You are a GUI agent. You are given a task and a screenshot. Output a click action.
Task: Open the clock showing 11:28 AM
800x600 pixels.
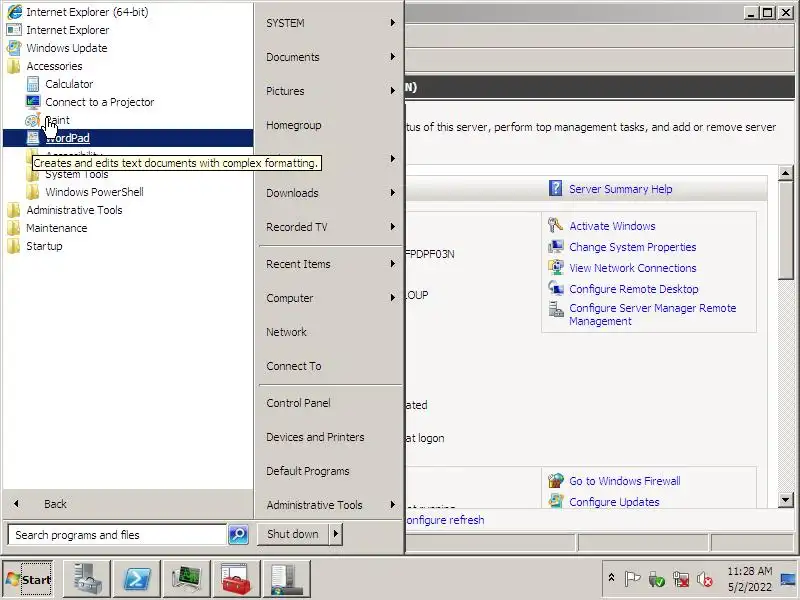tap(749, 579)
